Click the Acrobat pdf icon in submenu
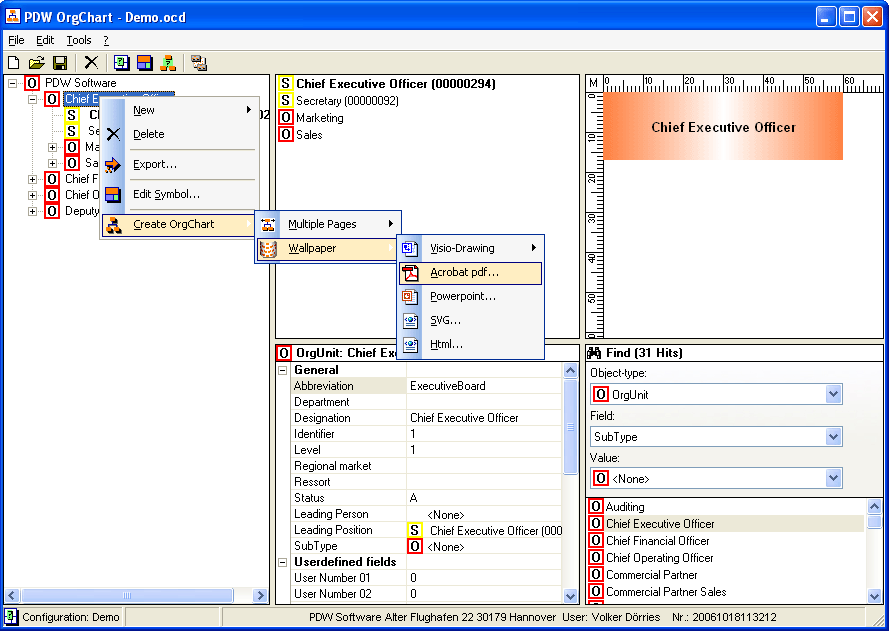 410,273
